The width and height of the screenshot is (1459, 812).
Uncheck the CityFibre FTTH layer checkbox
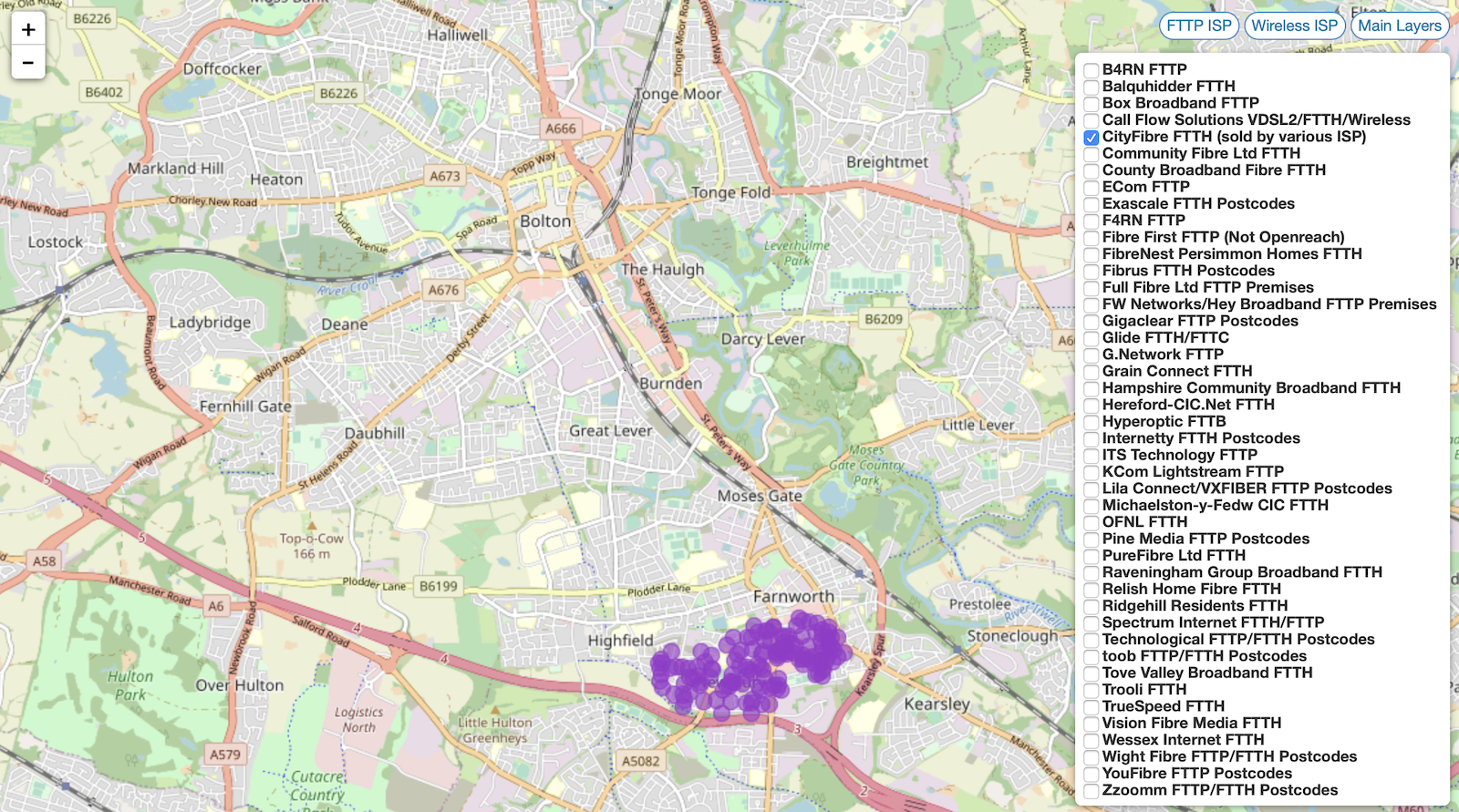[1091, 138]
